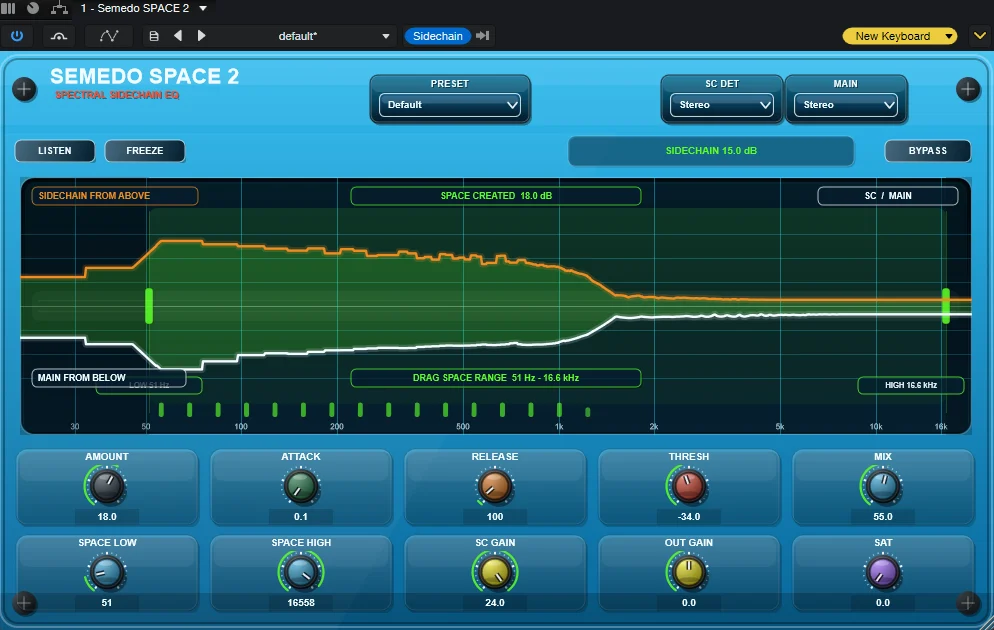Image resolution: width=994 pixels, height=630 pixels.
Task: Expand the yellow chevron at the header's right edge
Action: [979, 36]
